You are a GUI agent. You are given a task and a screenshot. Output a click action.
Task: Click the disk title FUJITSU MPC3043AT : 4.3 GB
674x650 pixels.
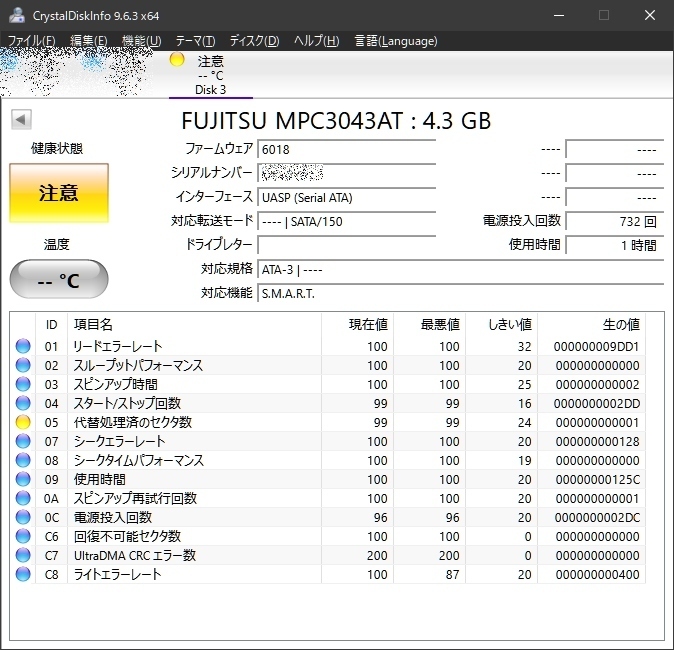point(336,120)
